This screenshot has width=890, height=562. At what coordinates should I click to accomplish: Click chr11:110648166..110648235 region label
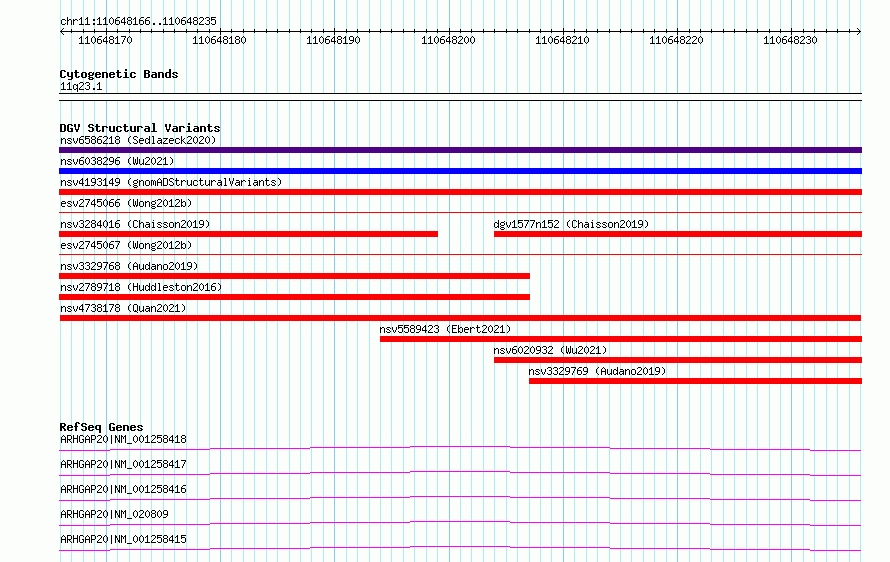click(138, 21)
